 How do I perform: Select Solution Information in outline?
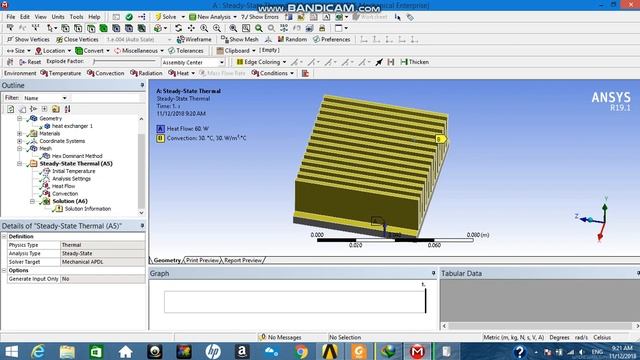pyautogui.click(x=88, y=209)
